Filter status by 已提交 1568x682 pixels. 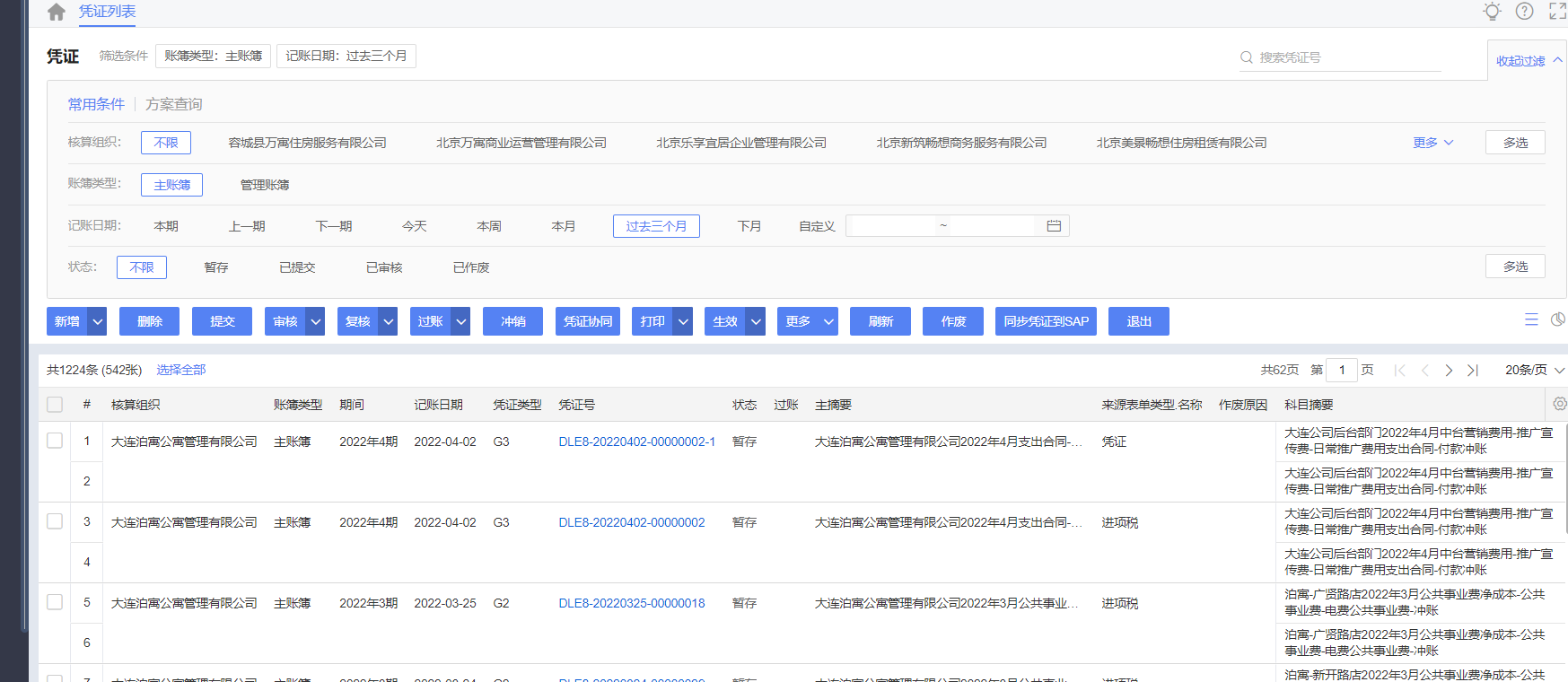click(297, 267)
